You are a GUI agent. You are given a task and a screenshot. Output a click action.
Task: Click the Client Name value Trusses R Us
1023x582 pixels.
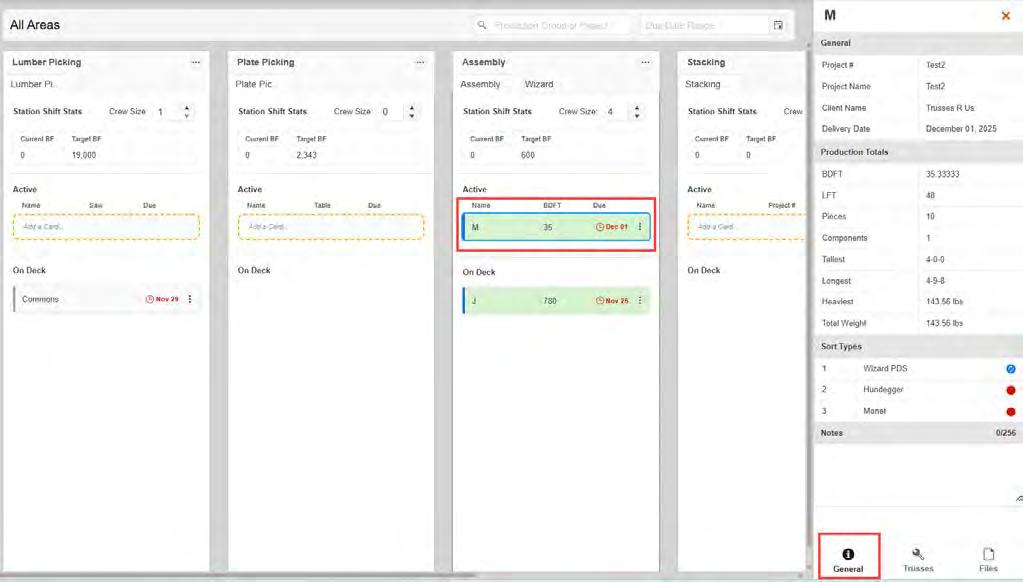pos(949,108)
